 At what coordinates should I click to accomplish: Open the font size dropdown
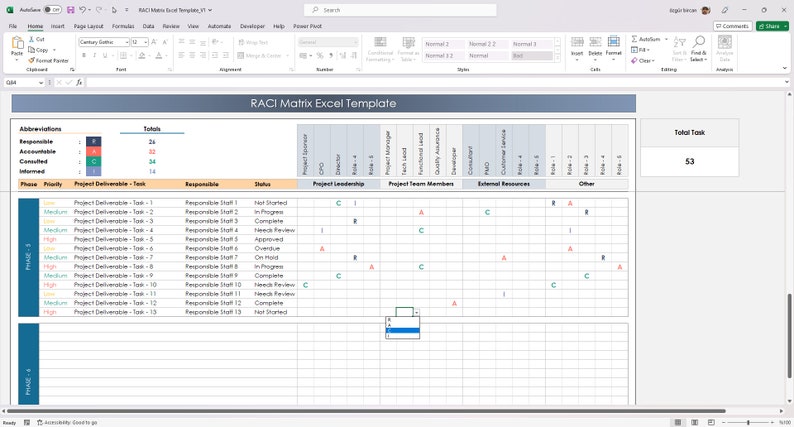coord(146,42)
